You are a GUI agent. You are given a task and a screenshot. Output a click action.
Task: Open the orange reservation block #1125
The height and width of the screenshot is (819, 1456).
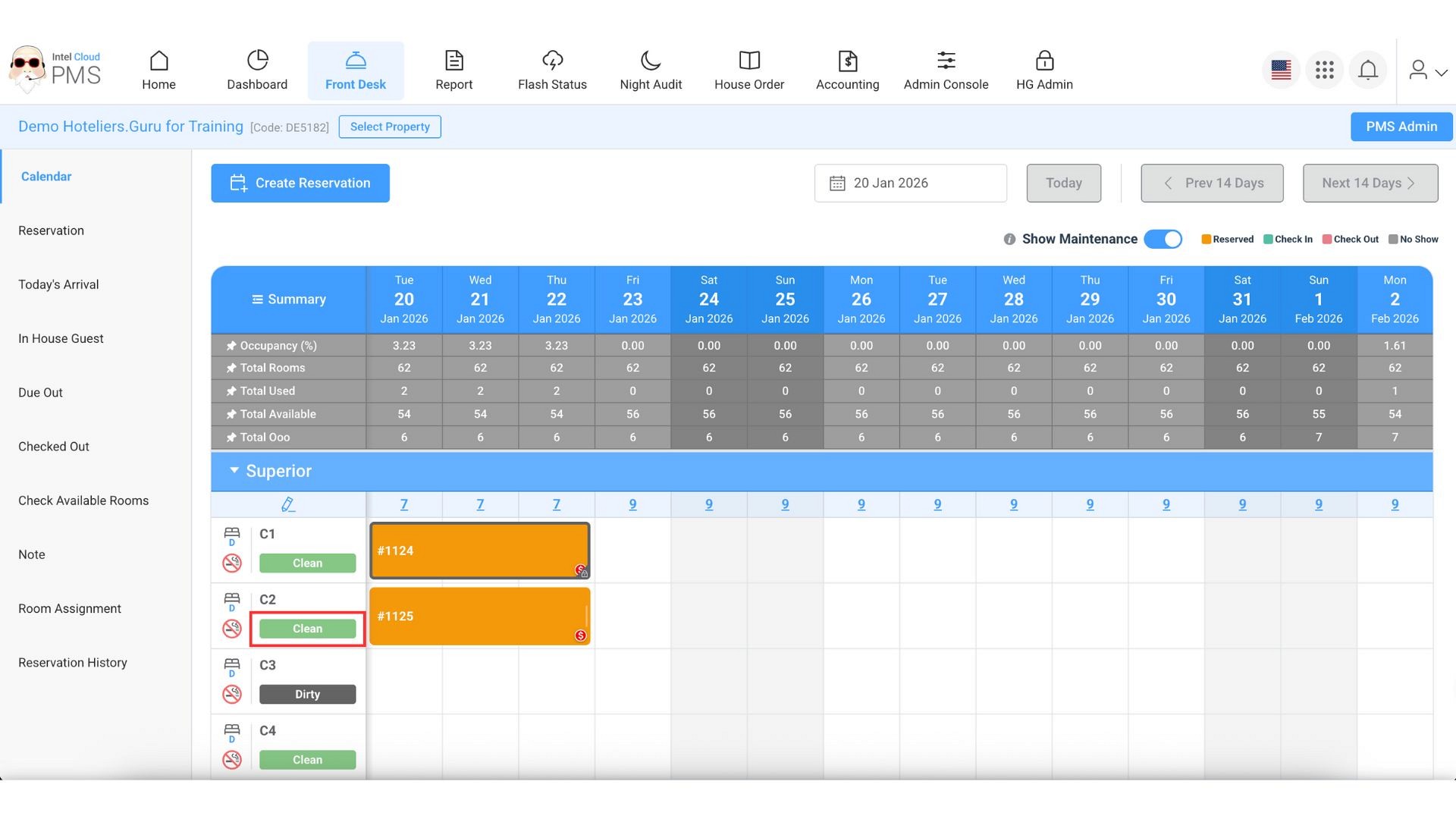[x=479, y=616]
